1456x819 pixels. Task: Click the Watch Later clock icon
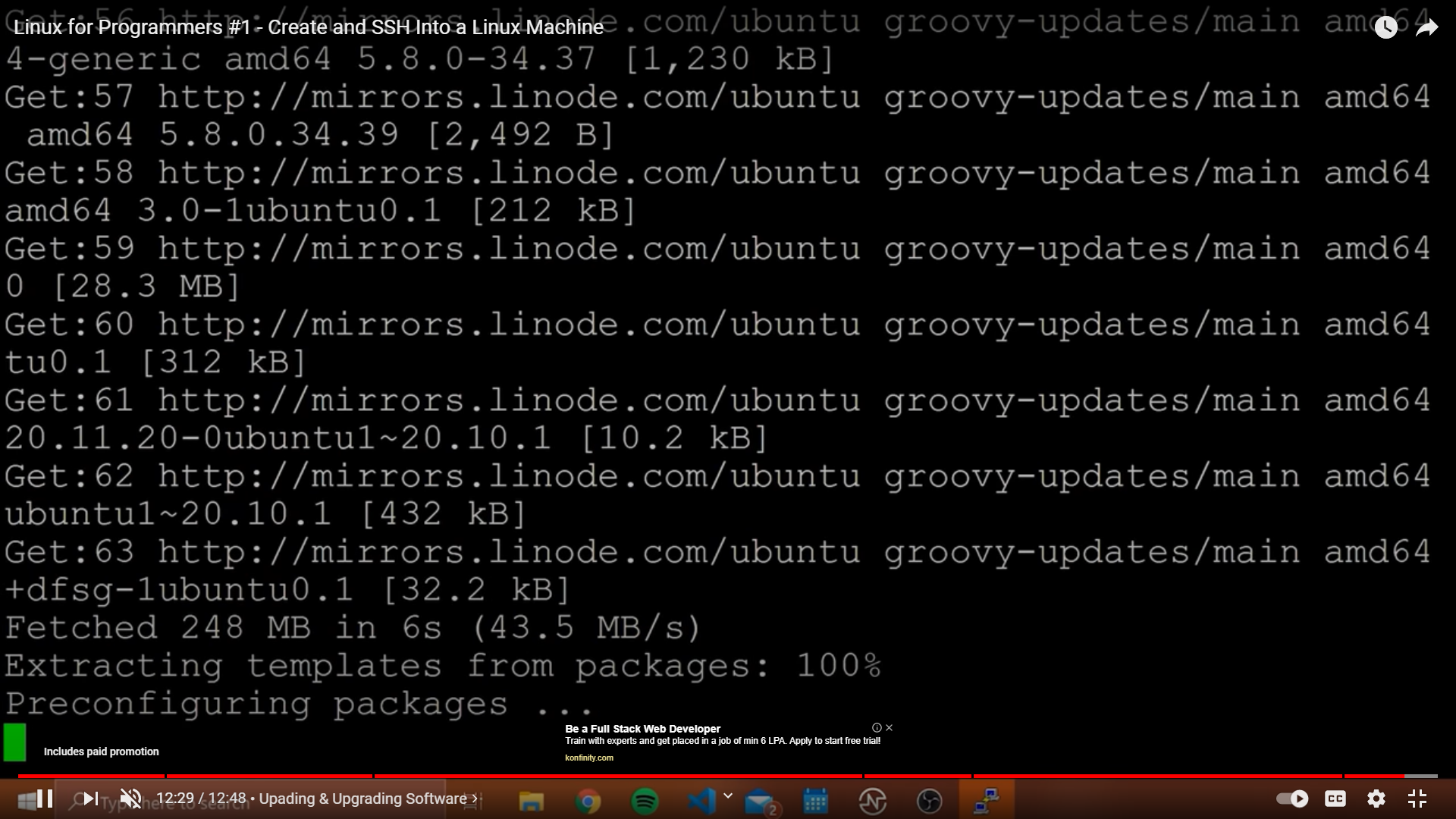tap(1385, 28)
